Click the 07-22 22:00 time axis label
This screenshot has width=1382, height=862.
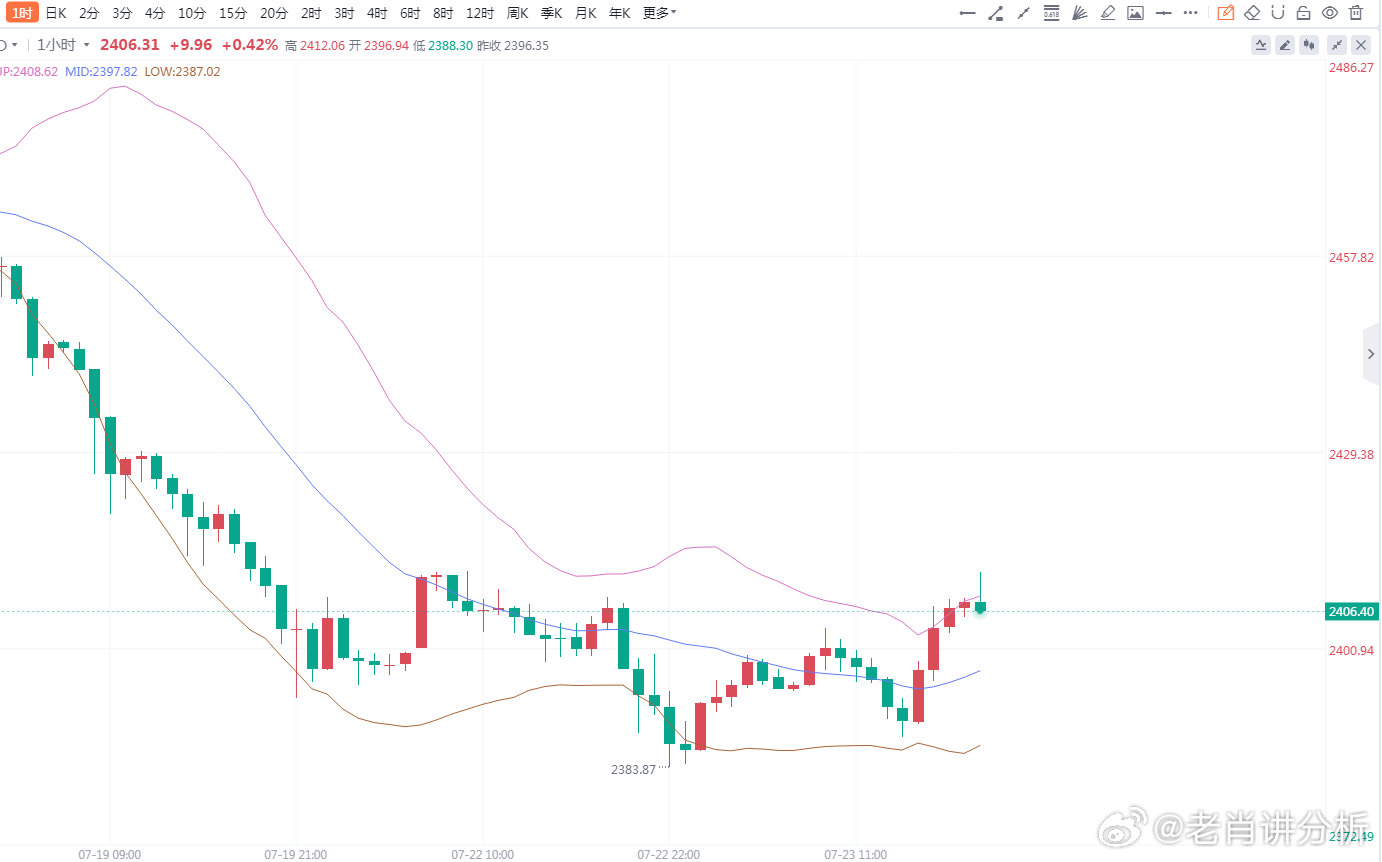(668, 855)
